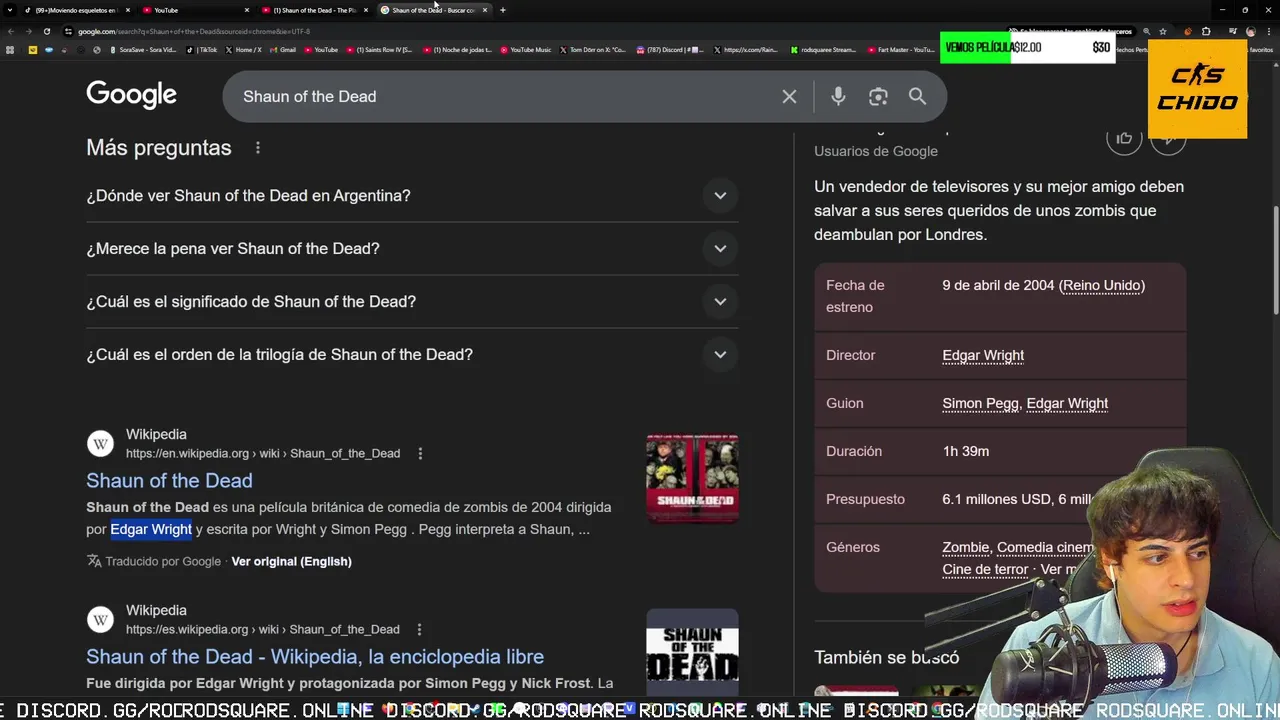The width and height of the screenshot is (1280, 720).
Task: Open the SoraSave bookmark
Action: 143,49
